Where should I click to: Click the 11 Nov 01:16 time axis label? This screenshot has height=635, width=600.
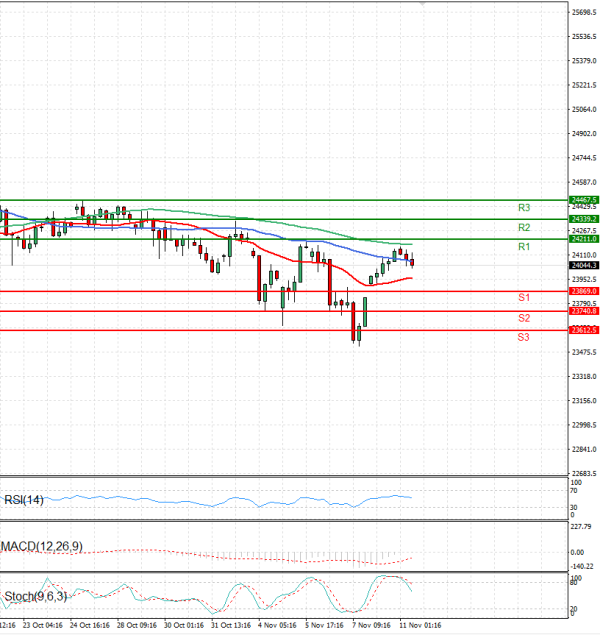coord(418,626)
